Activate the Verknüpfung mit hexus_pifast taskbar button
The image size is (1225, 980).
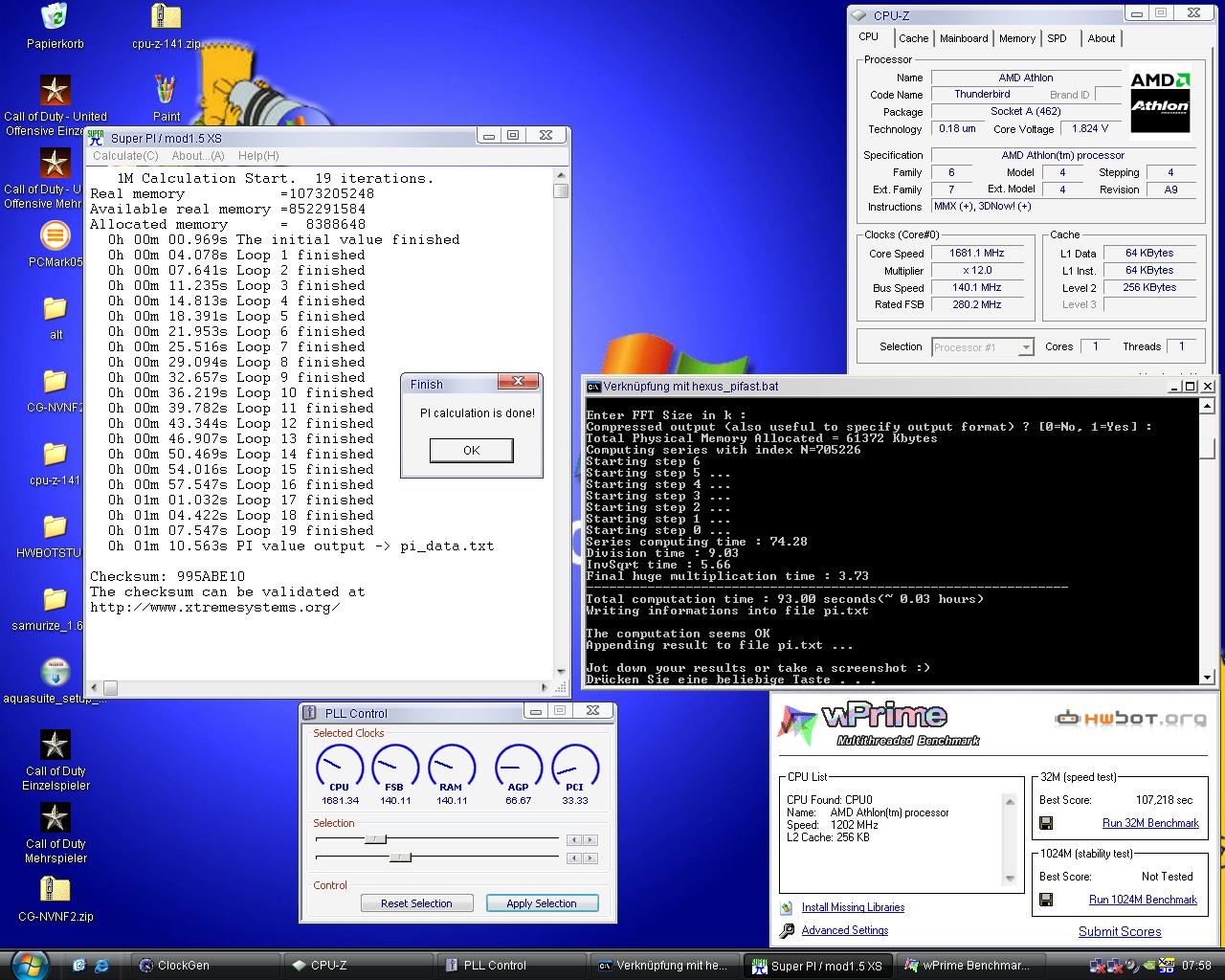tap(664, 965)
